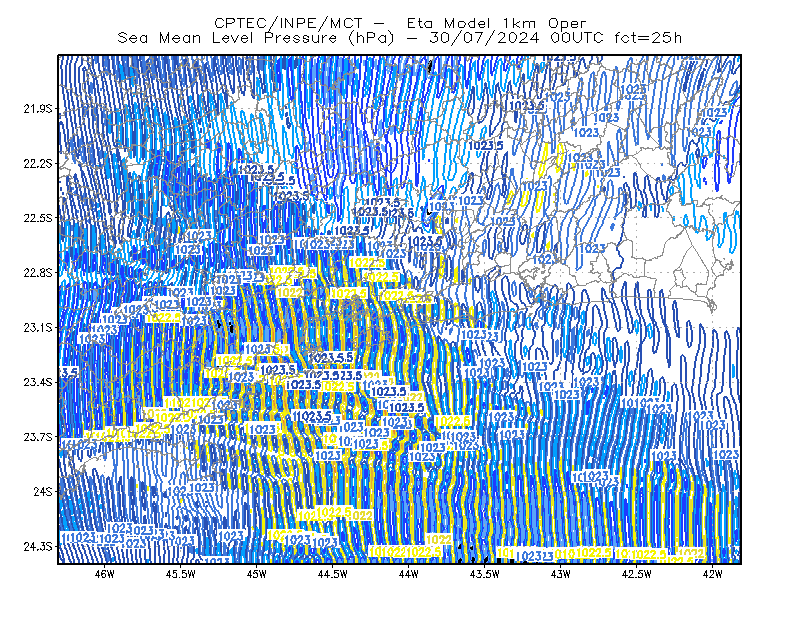Click the 23.7S latitude axis label

tap(38, 437)
